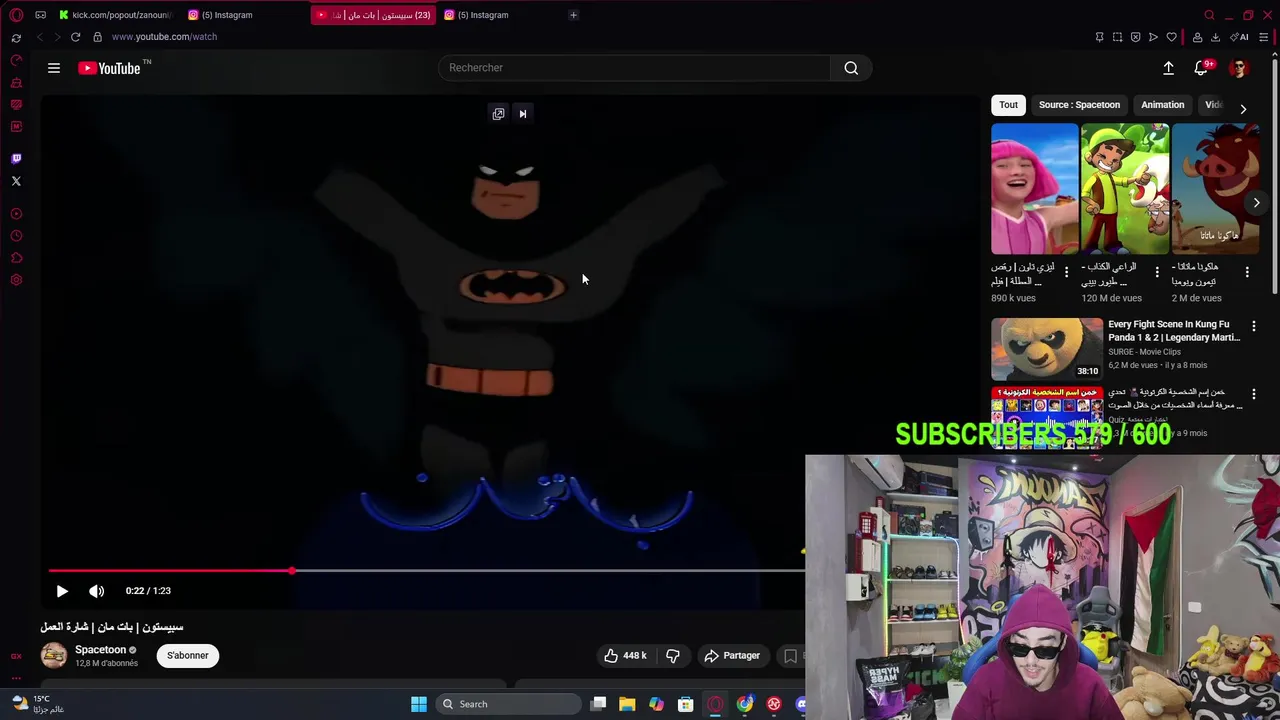Mute the video volume
Screen dimensions: 1280x720
[x=97, y=591]
